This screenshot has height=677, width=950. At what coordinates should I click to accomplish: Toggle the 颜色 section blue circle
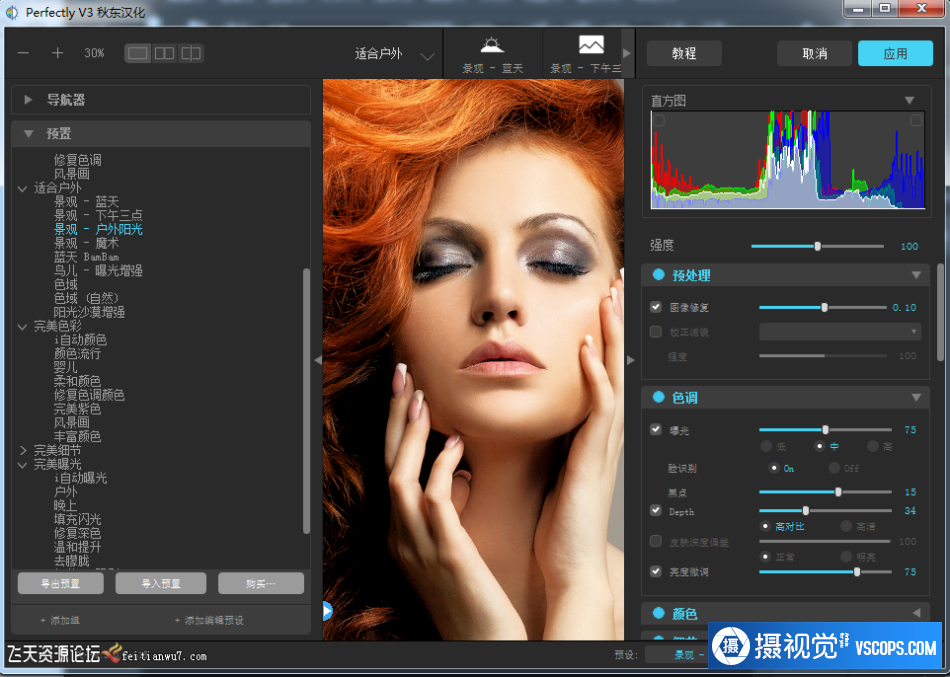click(659, 613)
